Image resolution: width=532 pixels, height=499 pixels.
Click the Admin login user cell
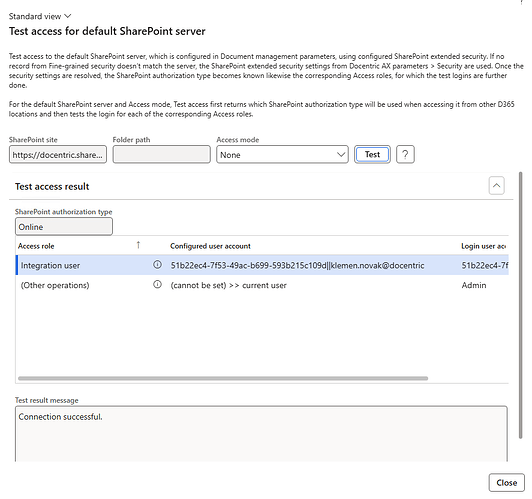(x=474, y=285)
